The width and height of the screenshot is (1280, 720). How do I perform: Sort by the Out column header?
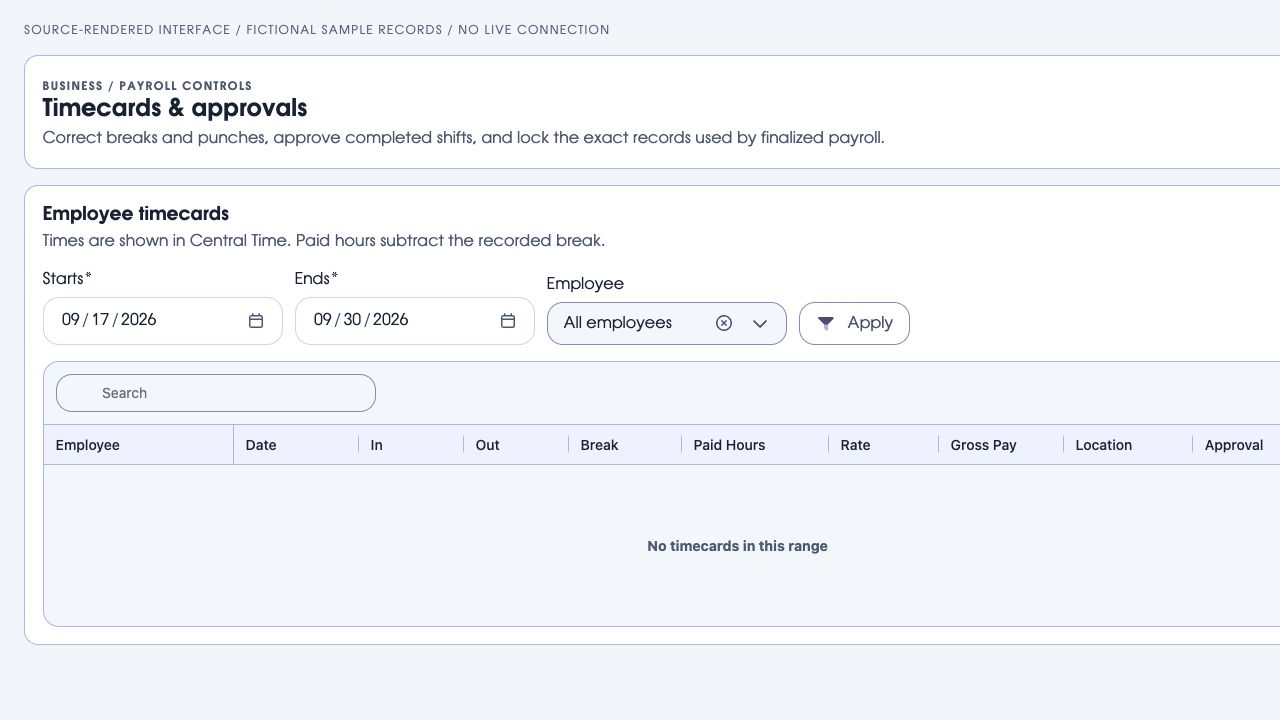tap(516, 445)
